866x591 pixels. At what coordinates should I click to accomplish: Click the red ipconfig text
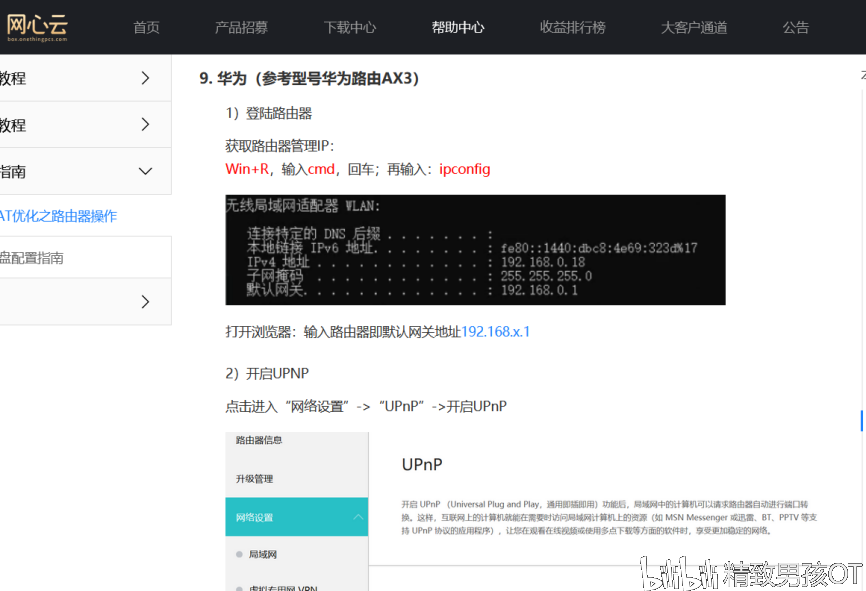[x=464, y=169]
